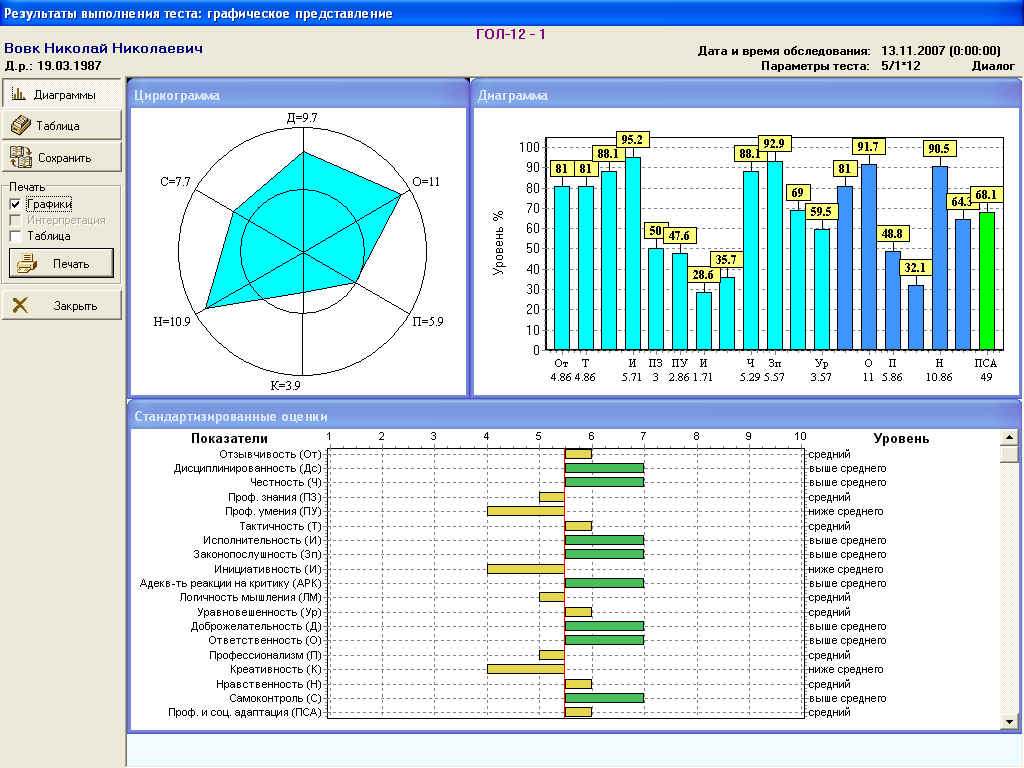The height and width of the screenshot is (768, 1024).
Task: Click the scrollbar down arrow in Стандартизированные оценки
Action: coord(1010,722)
